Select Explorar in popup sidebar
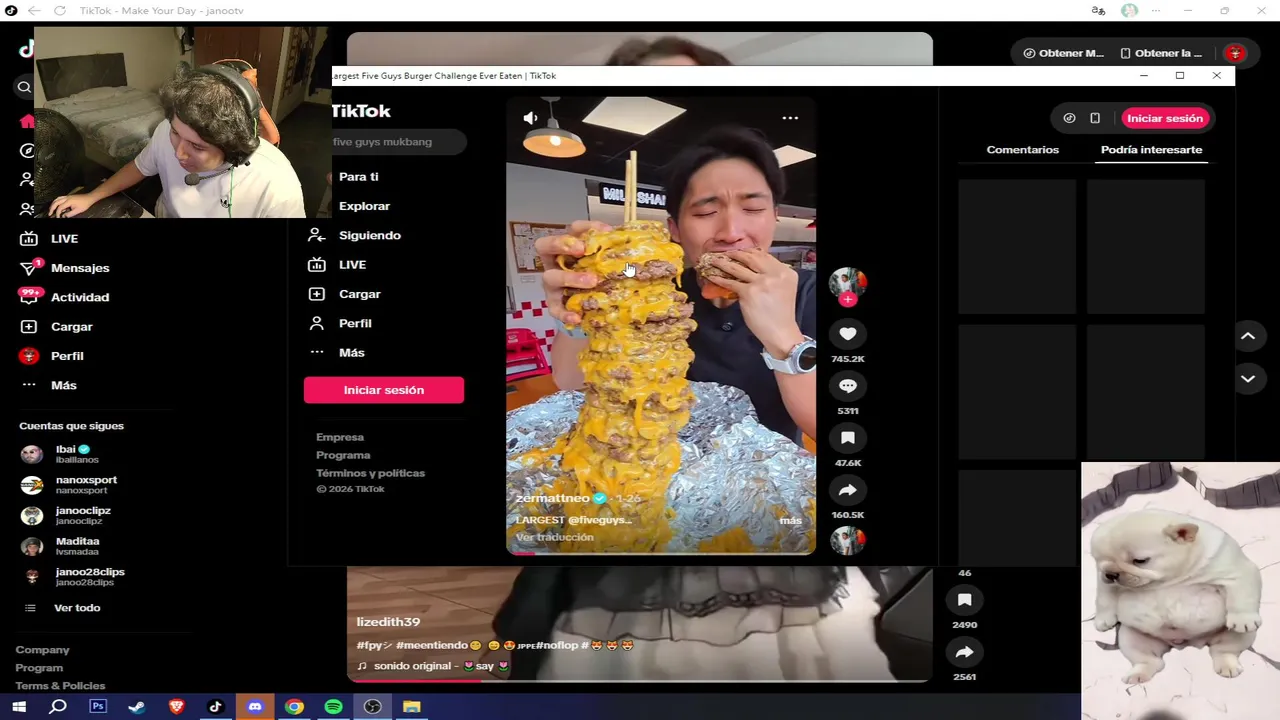This screenshot has width=1280, height=720. 364,206
